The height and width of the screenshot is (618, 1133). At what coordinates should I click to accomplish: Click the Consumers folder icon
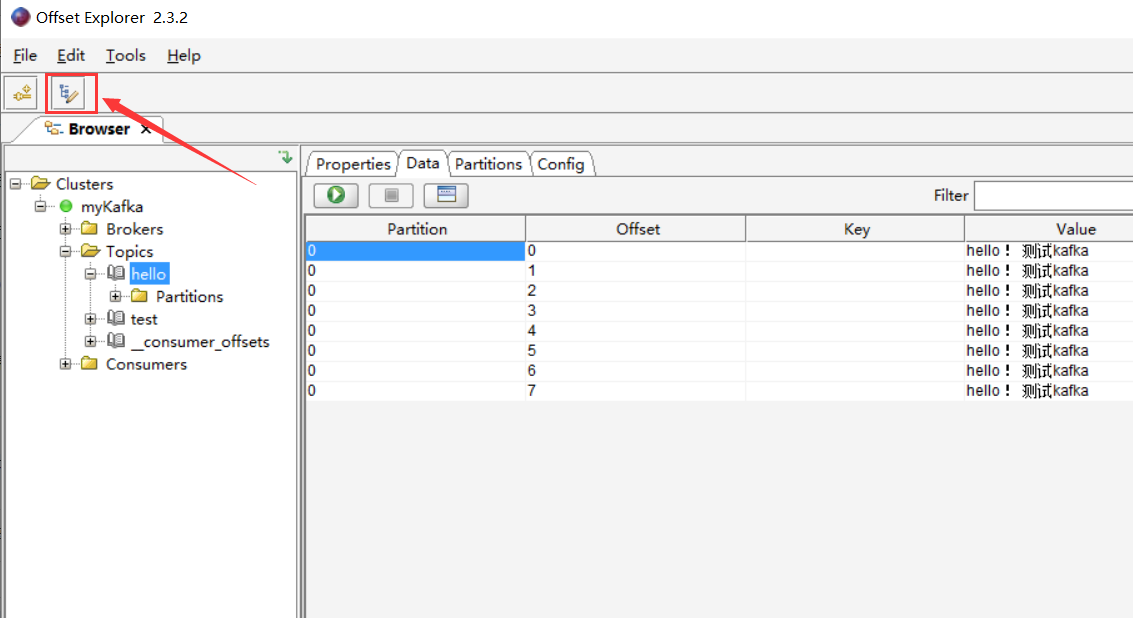pyautogui.click(x=89, y=364)
